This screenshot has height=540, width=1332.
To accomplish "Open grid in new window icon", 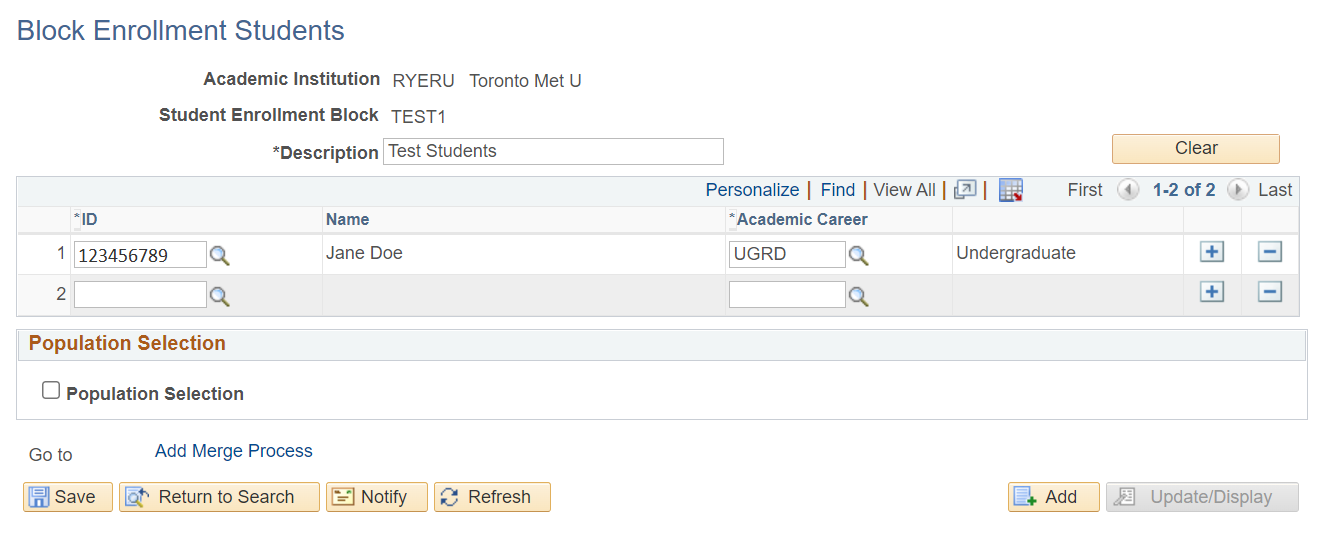I will click(x=965, y=190).
